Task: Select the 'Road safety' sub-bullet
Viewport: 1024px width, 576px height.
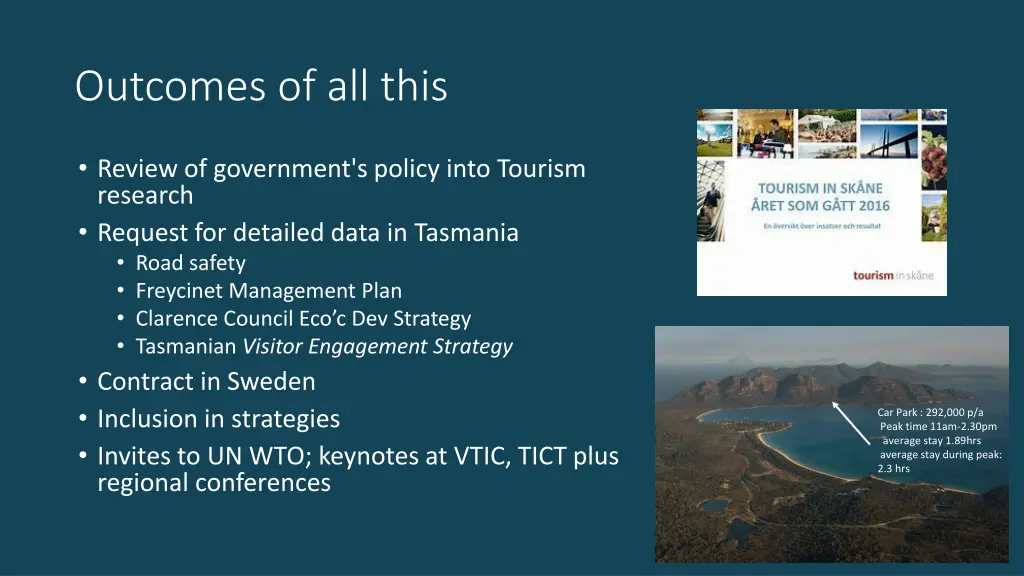Action: [x=191, y=263]
